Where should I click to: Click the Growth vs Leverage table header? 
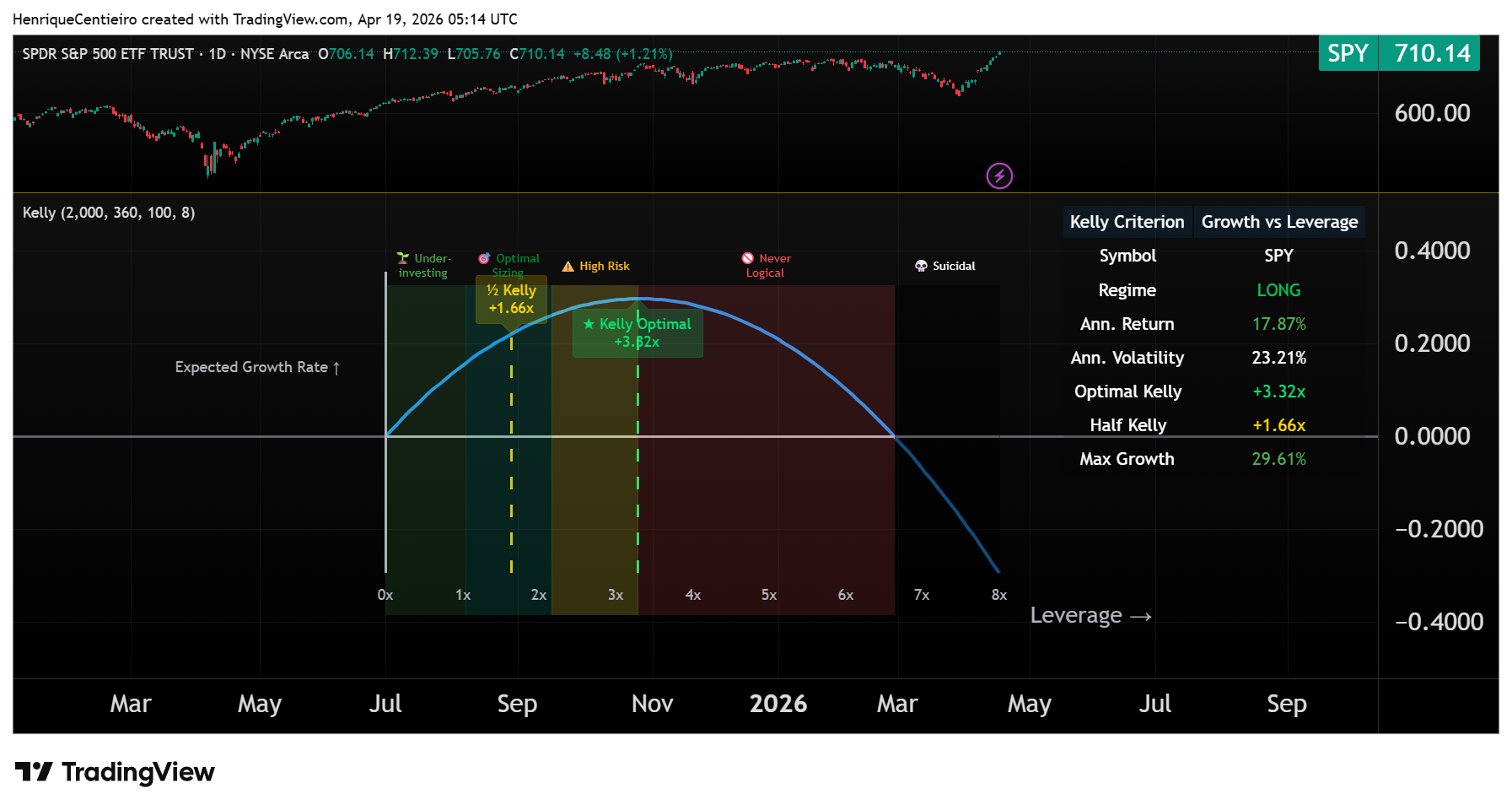(x=1279, y=222)
